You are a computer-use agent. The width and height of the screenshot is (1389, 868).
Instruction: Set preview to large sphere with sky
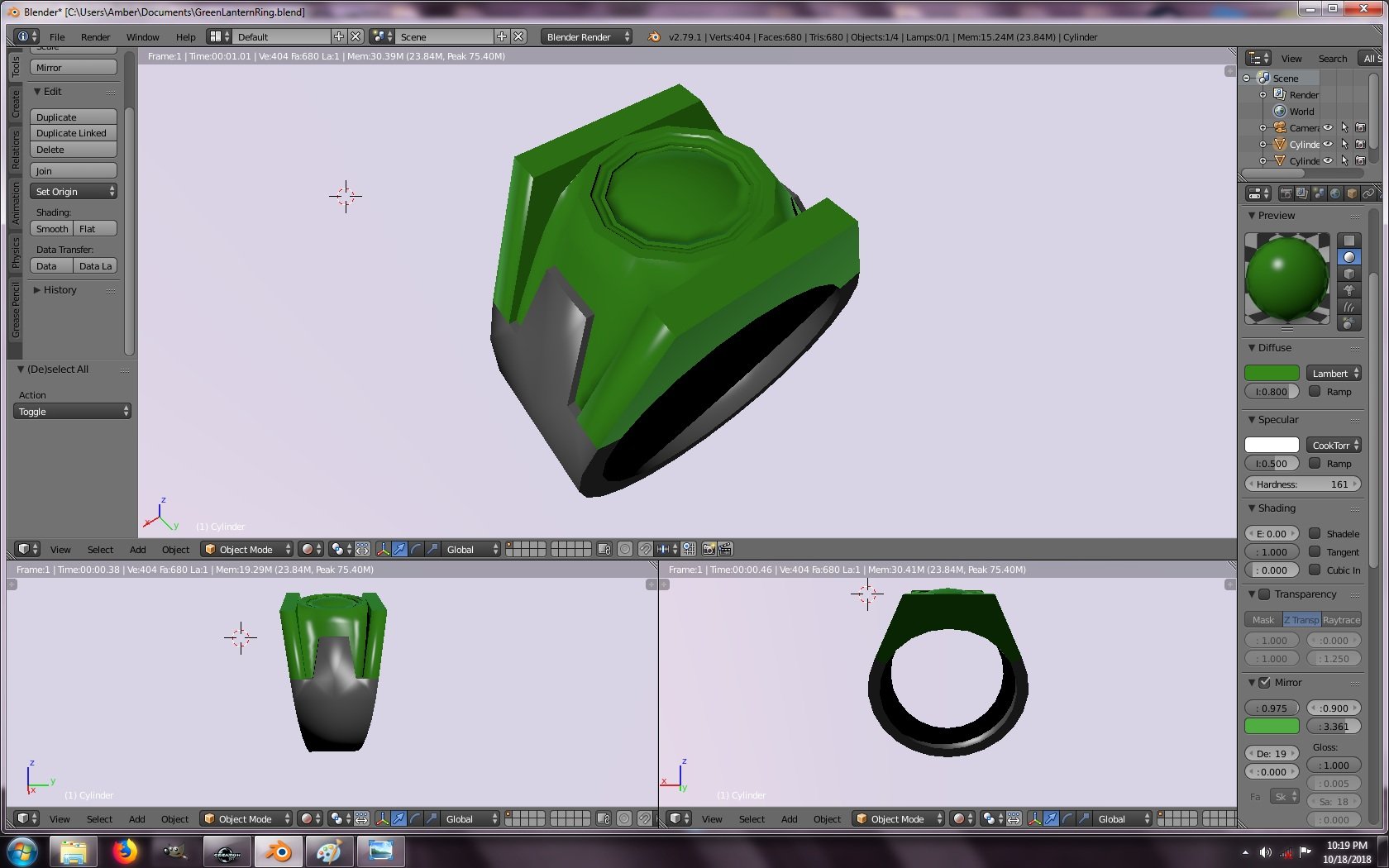(1349, 323)
